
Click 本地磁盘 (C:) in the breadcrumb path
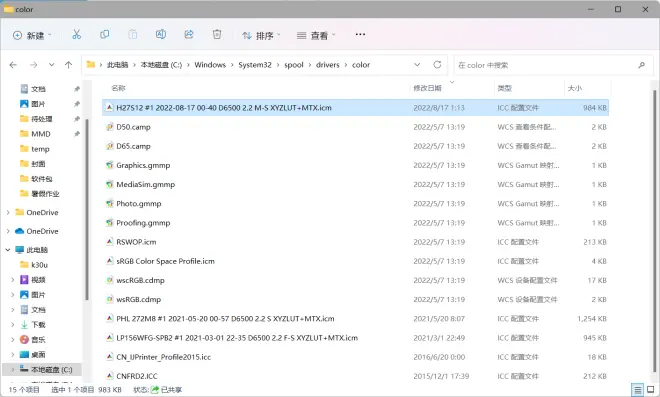click(x=161, y=65)
